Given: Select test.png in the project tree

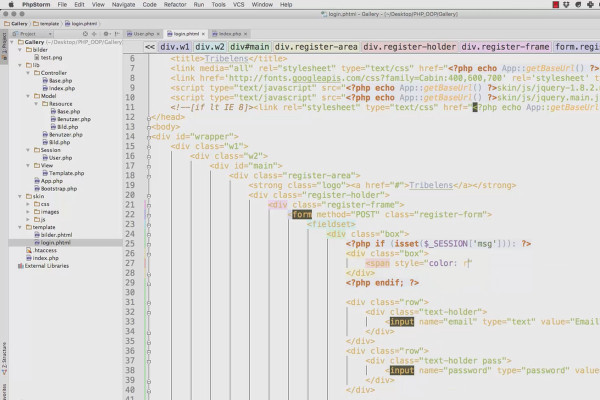Looking at the screenshot, I should click(x=48, y=57).
